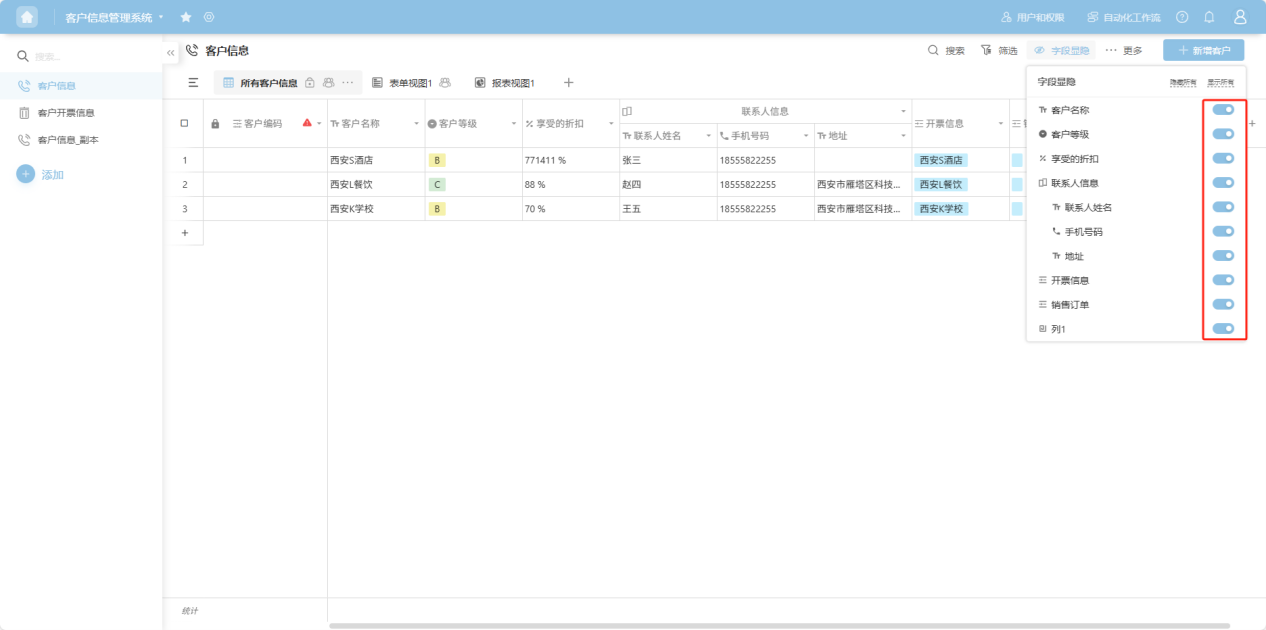The image size is (1266, 630).
Task: Click the 新增客户 button
Action: click(1203, 50)
